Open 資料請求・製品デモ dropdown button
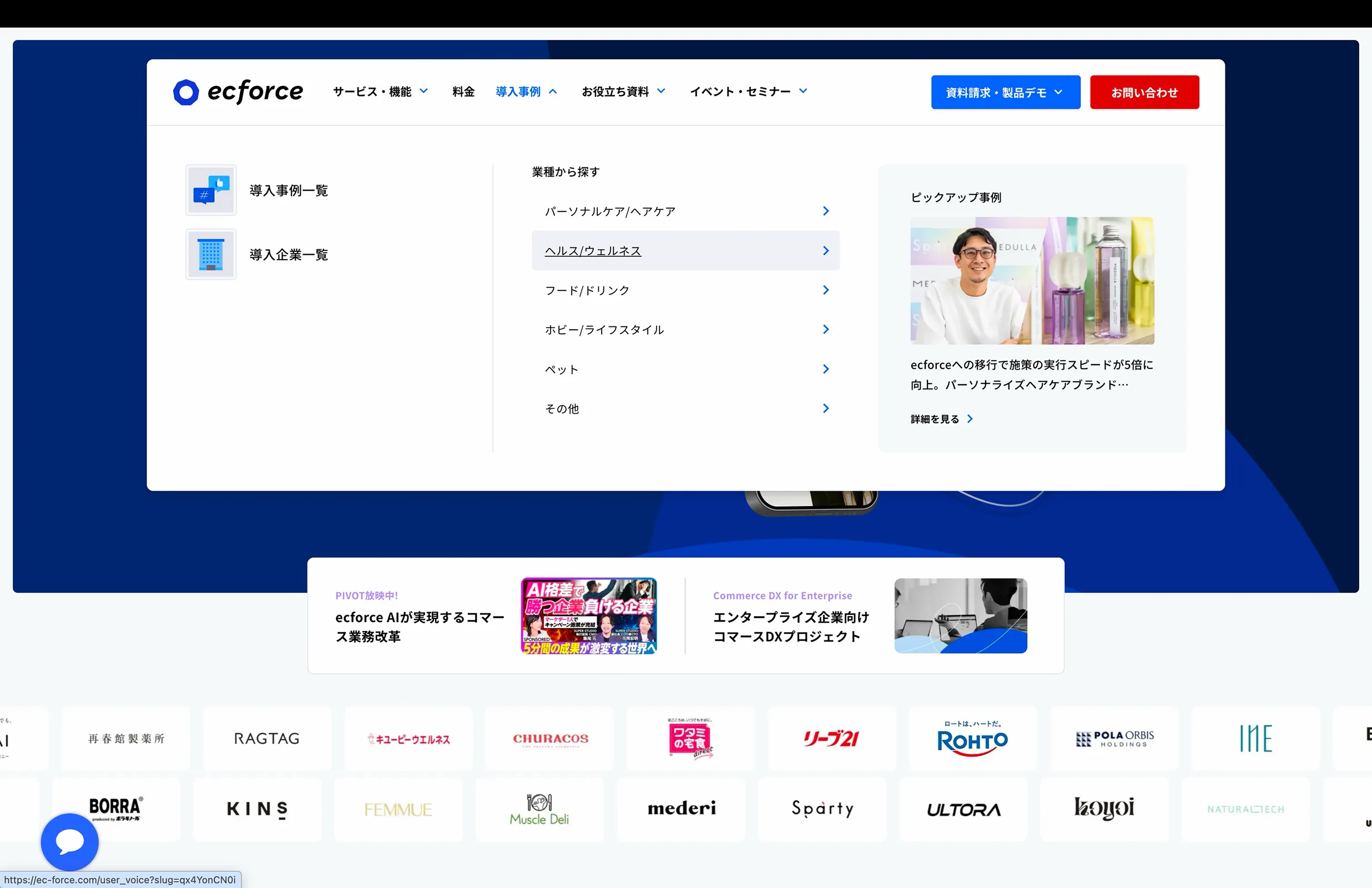 (x=1005, y=92)
